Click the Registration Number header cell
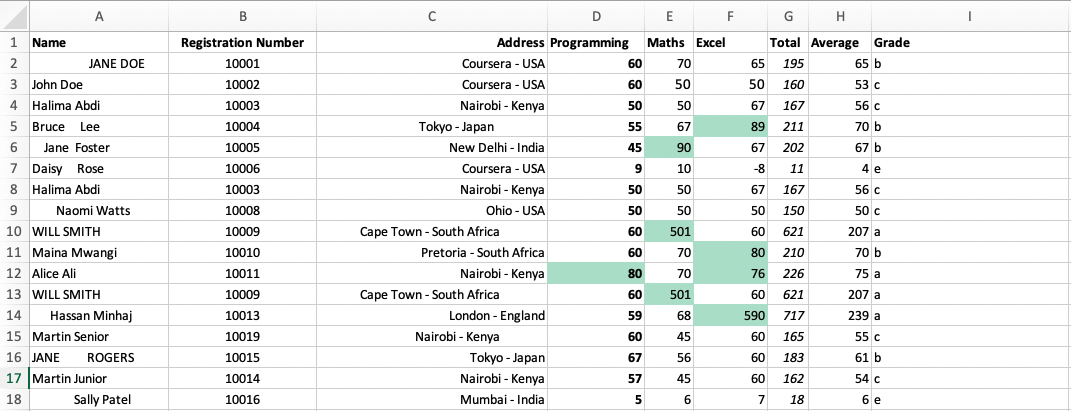 click(242, 42)
